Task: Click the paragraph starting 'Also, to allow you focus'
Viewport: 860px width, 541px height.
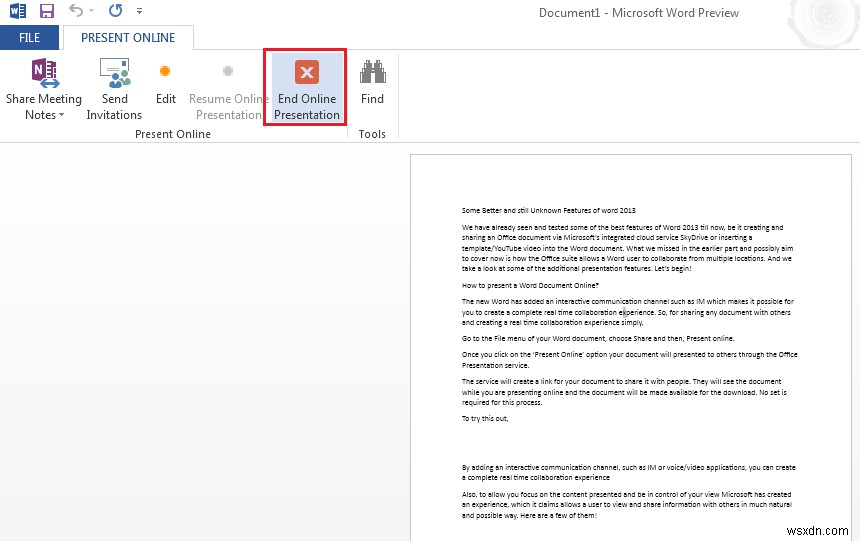Action: [x=627, y=505]
